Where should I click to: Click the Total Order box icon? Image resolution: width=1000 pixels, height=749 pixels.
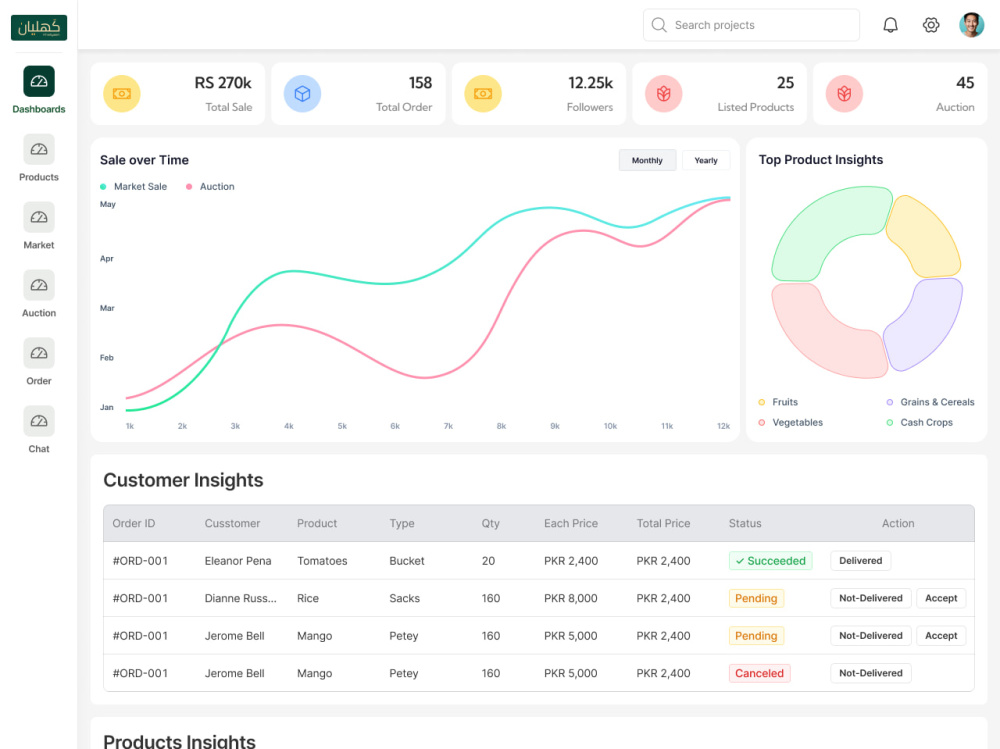click(302, 94)
